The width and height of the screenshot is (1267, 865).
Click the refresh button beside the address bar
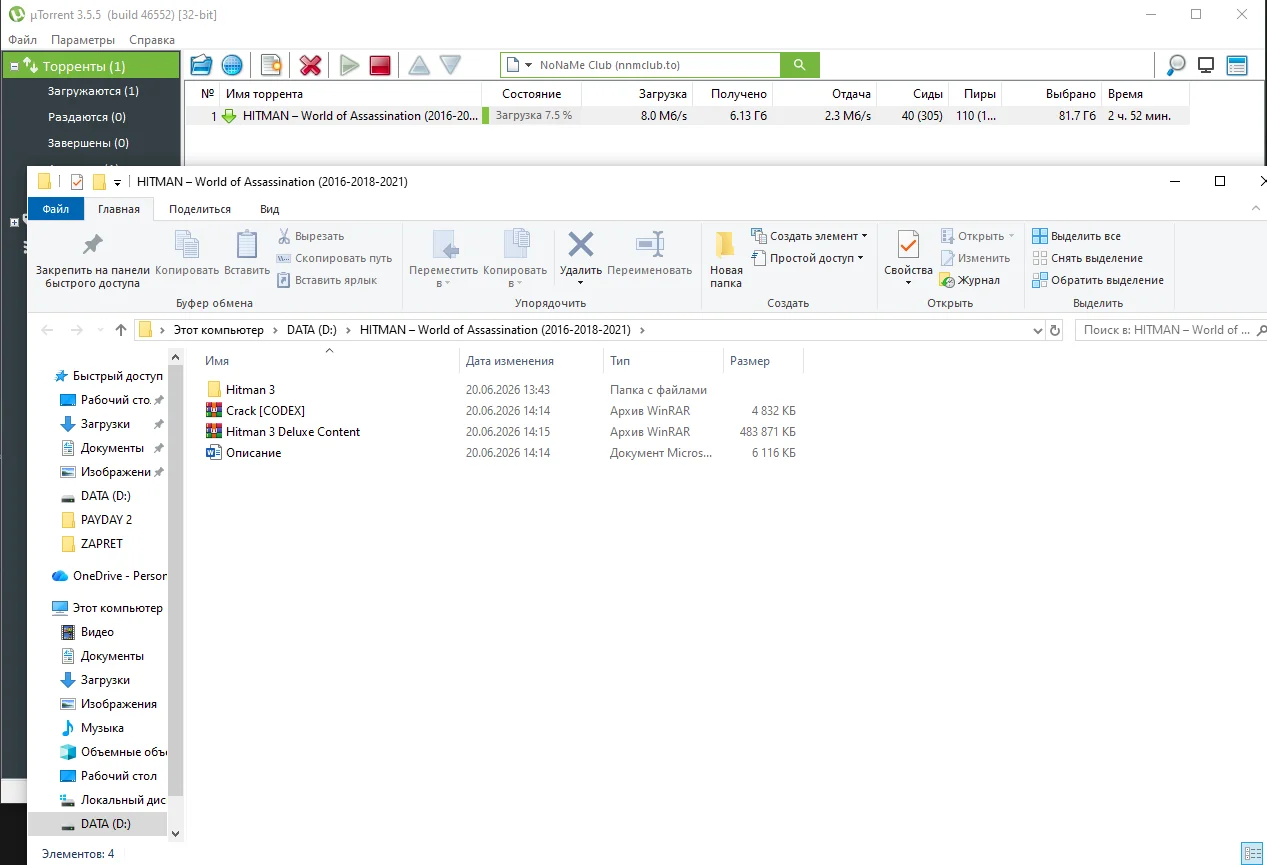(x=1054, y=330)
